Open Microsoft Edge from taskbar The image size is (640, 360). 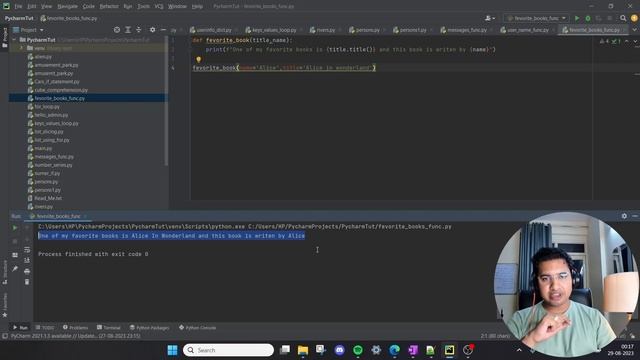click(x=395, y=350)
